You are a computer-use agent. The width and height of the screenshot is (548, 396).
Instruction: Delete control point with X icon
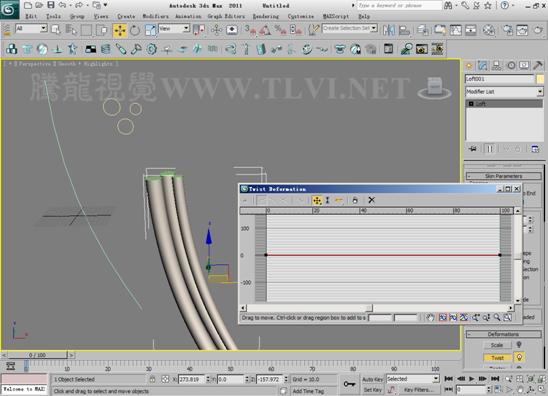[x=372, y=200]
